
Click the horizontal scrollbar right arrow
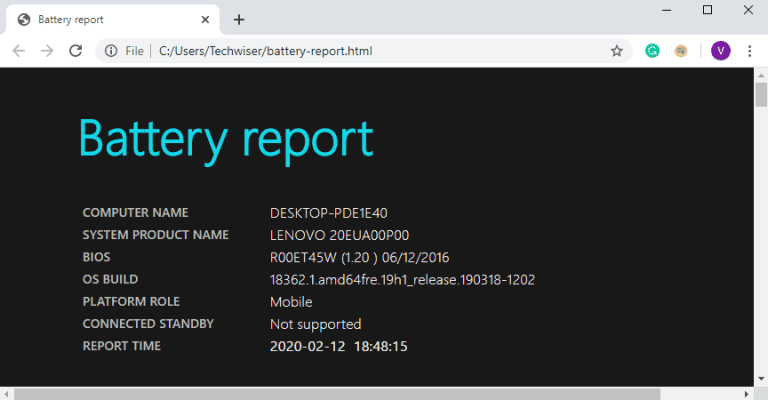(746, 394)
